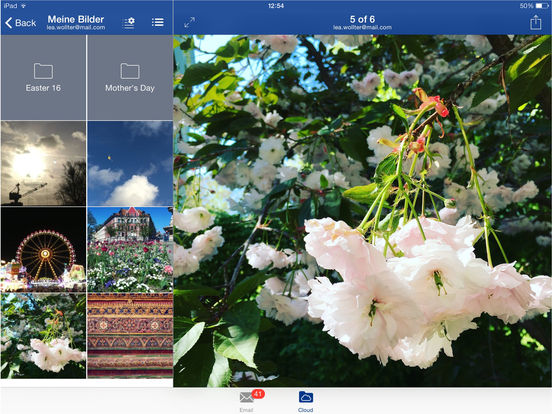The height and width of the screenshot is (414, 552).
Task: Select the sun and crane thumbnail
Action: [43, 163]
